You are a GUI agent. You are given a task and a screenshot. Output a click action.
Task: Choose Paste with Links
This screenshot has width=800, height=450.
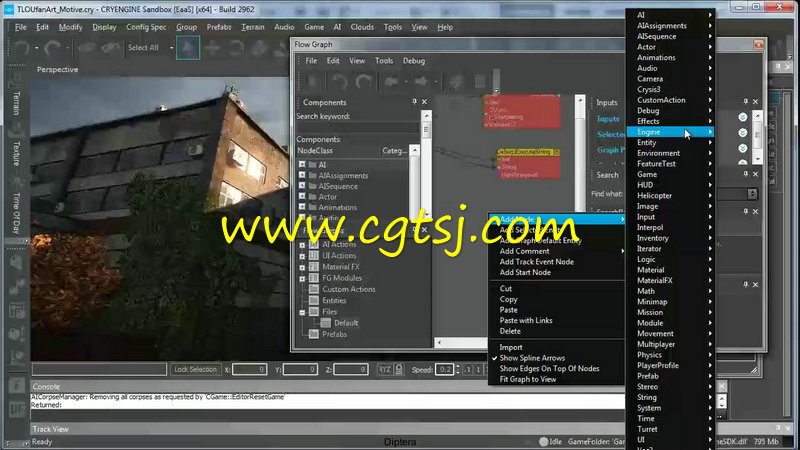[526, 320]
